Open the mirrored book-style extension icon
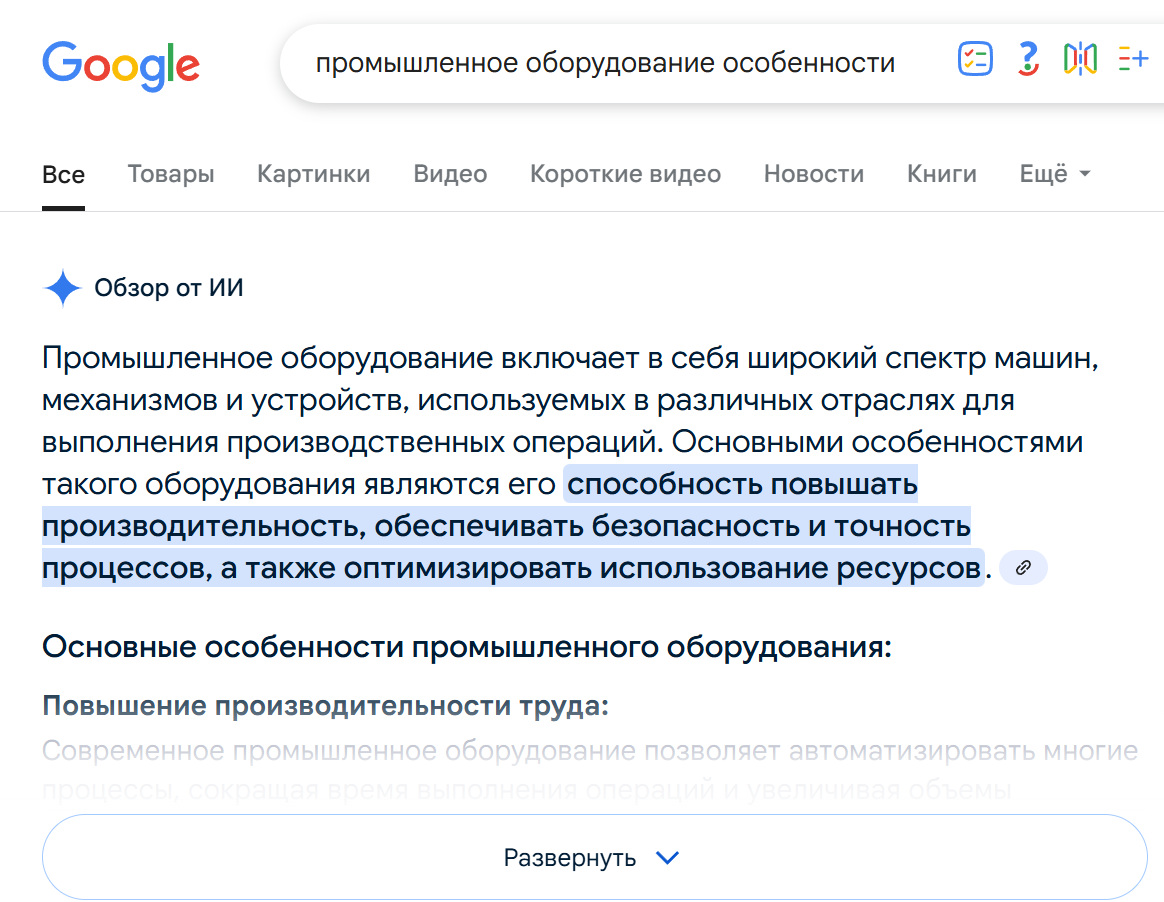The height and width of the screenshot is (902, 1164). click(x=1080, y=59)
